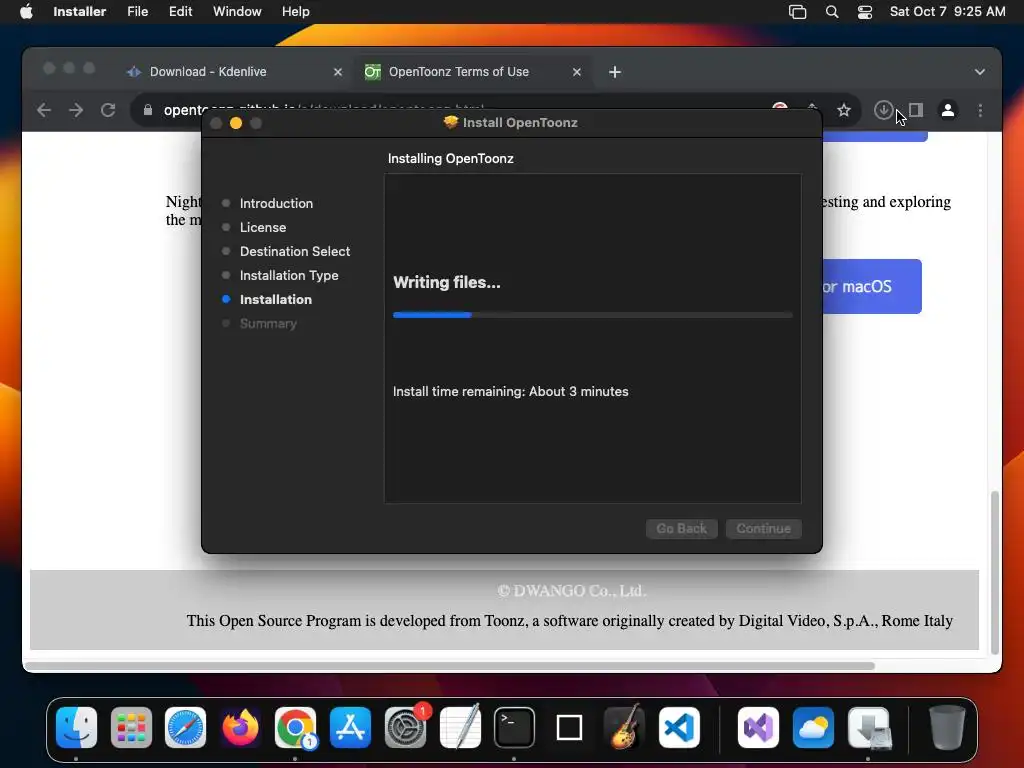Open a new Chrome tab

(615, 72)
